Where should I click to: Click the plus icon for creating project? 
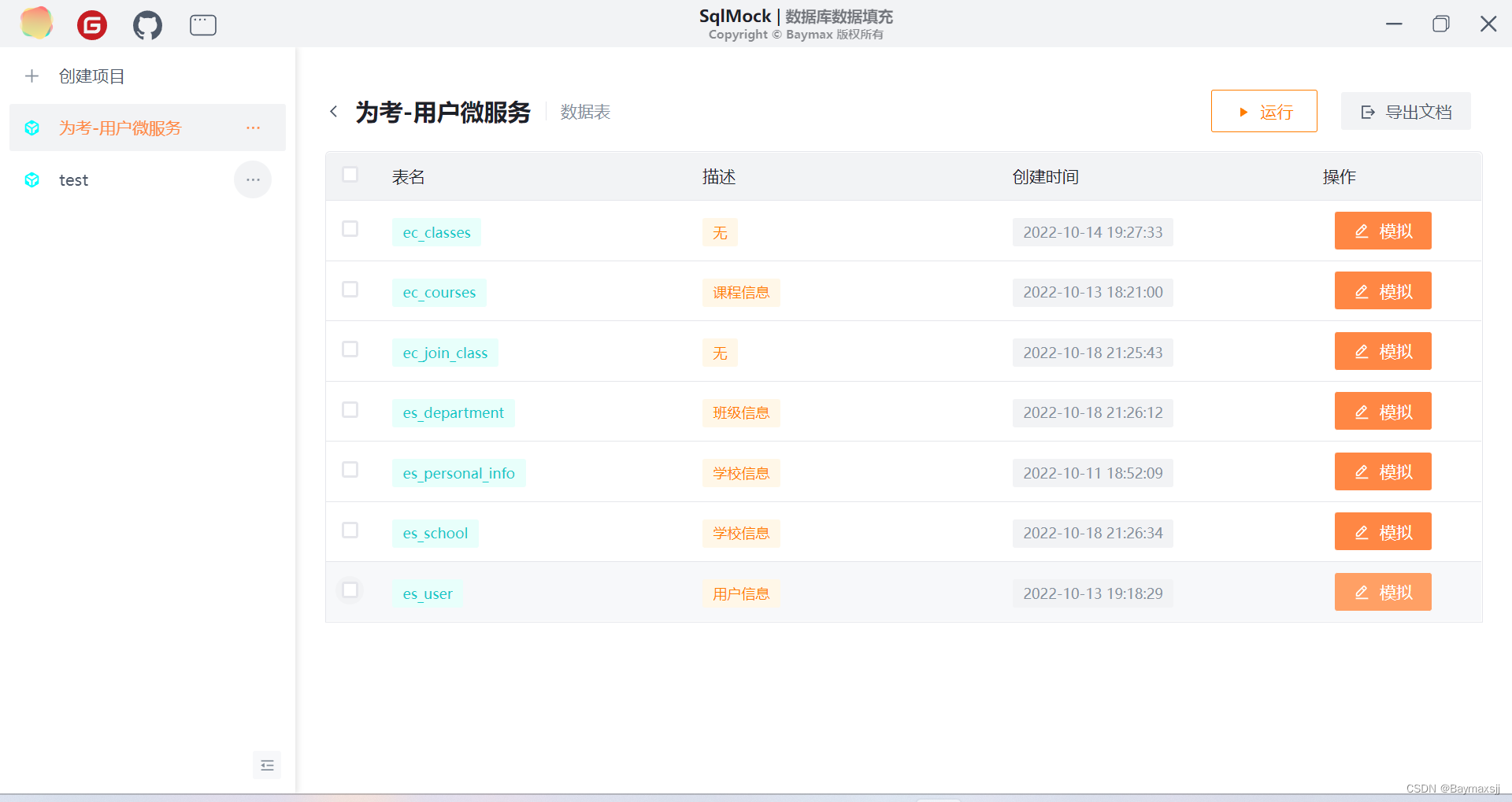(x=31, y=76)
